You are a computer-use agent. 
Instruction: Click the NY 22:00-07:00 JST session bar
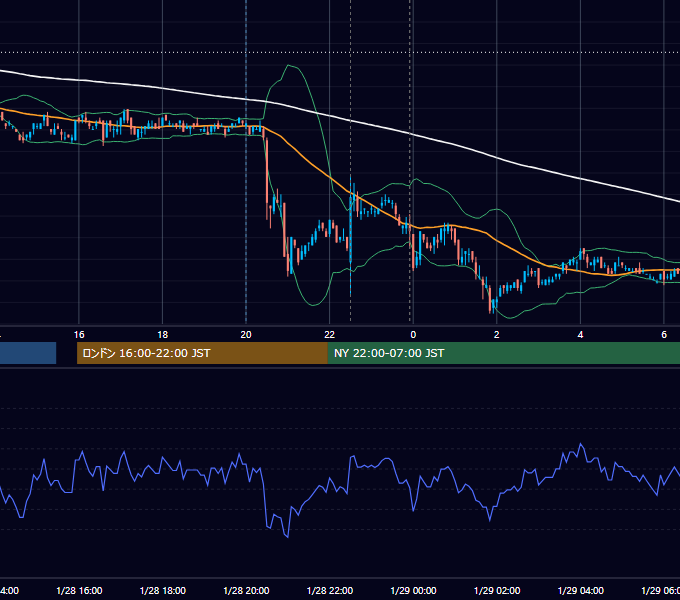click(x=503, y=353)
